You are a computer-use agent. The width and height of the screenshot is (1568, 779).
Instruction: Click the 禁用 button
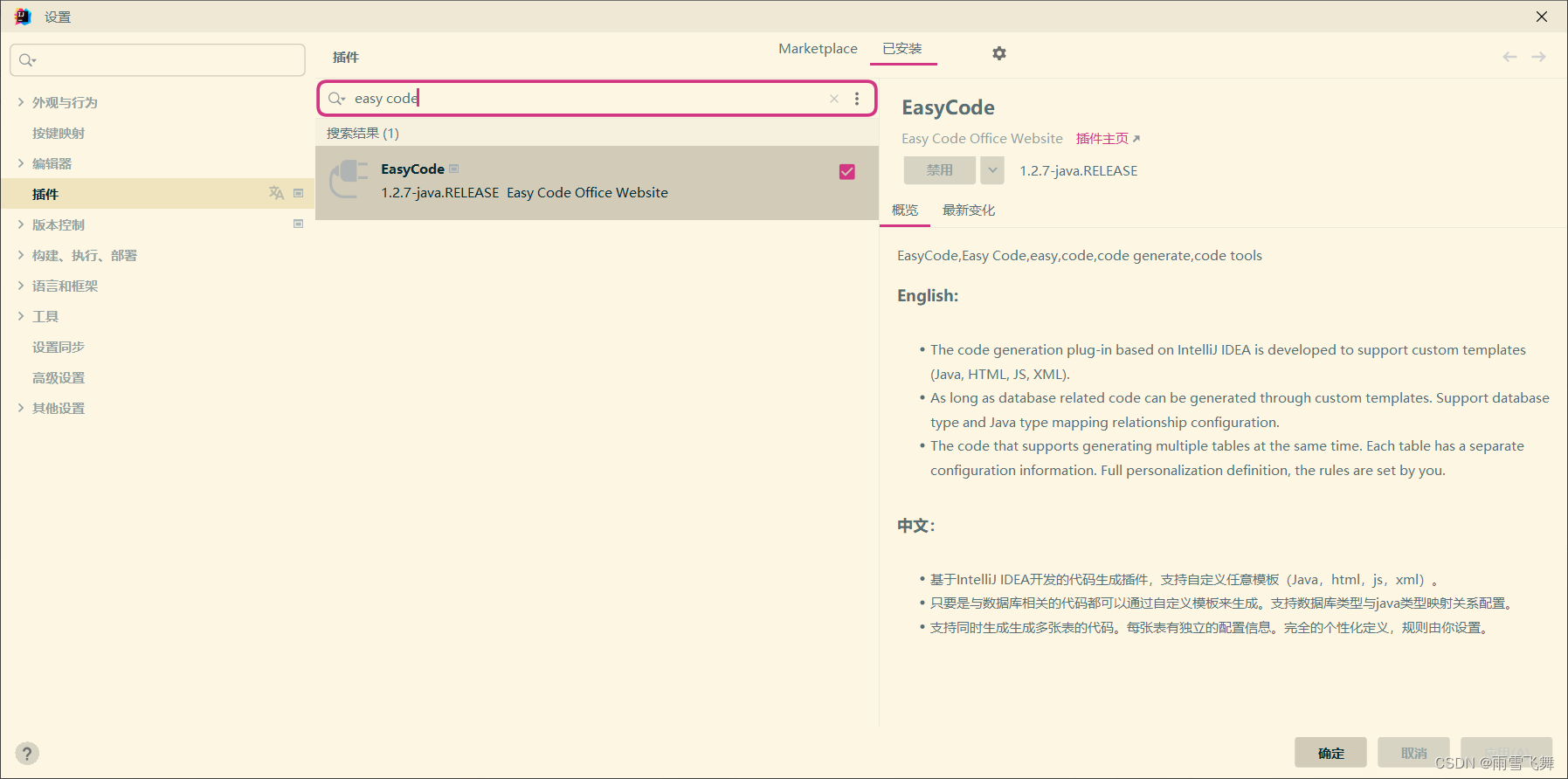(940, 170)
